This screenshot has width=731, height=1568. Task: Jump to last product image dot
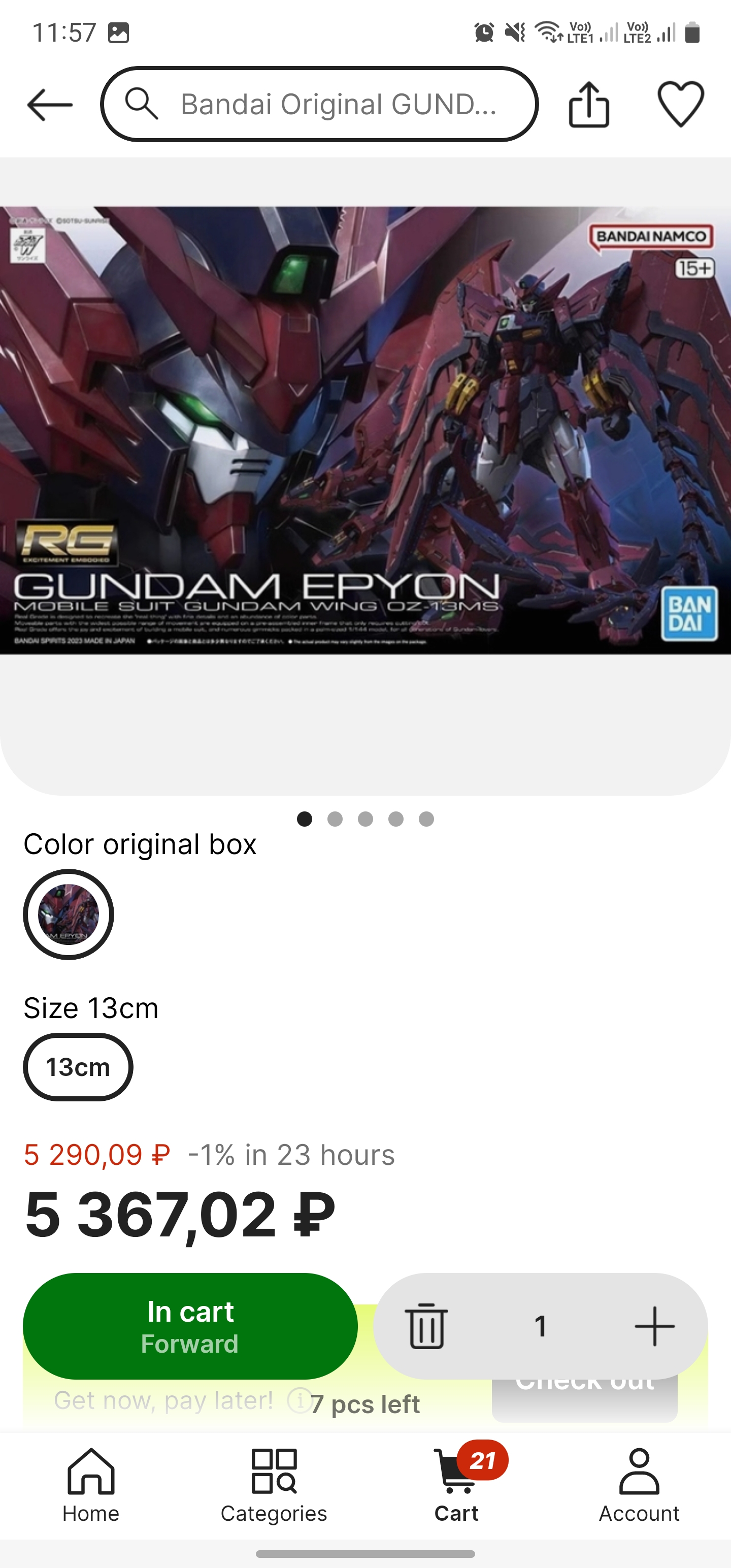click(426, 819)
